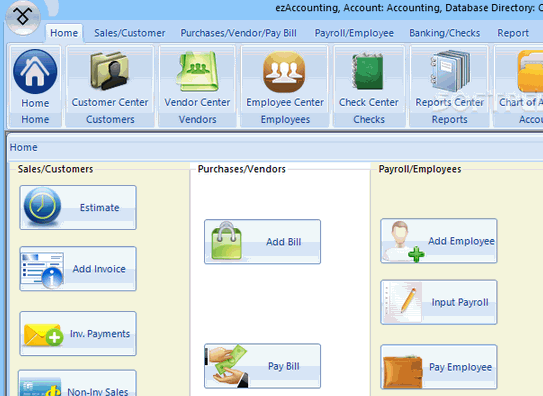Click the Sales/Customers section heading
Image resolution: width=543 pixels, height=396 pixels.
tap(55, 169)
